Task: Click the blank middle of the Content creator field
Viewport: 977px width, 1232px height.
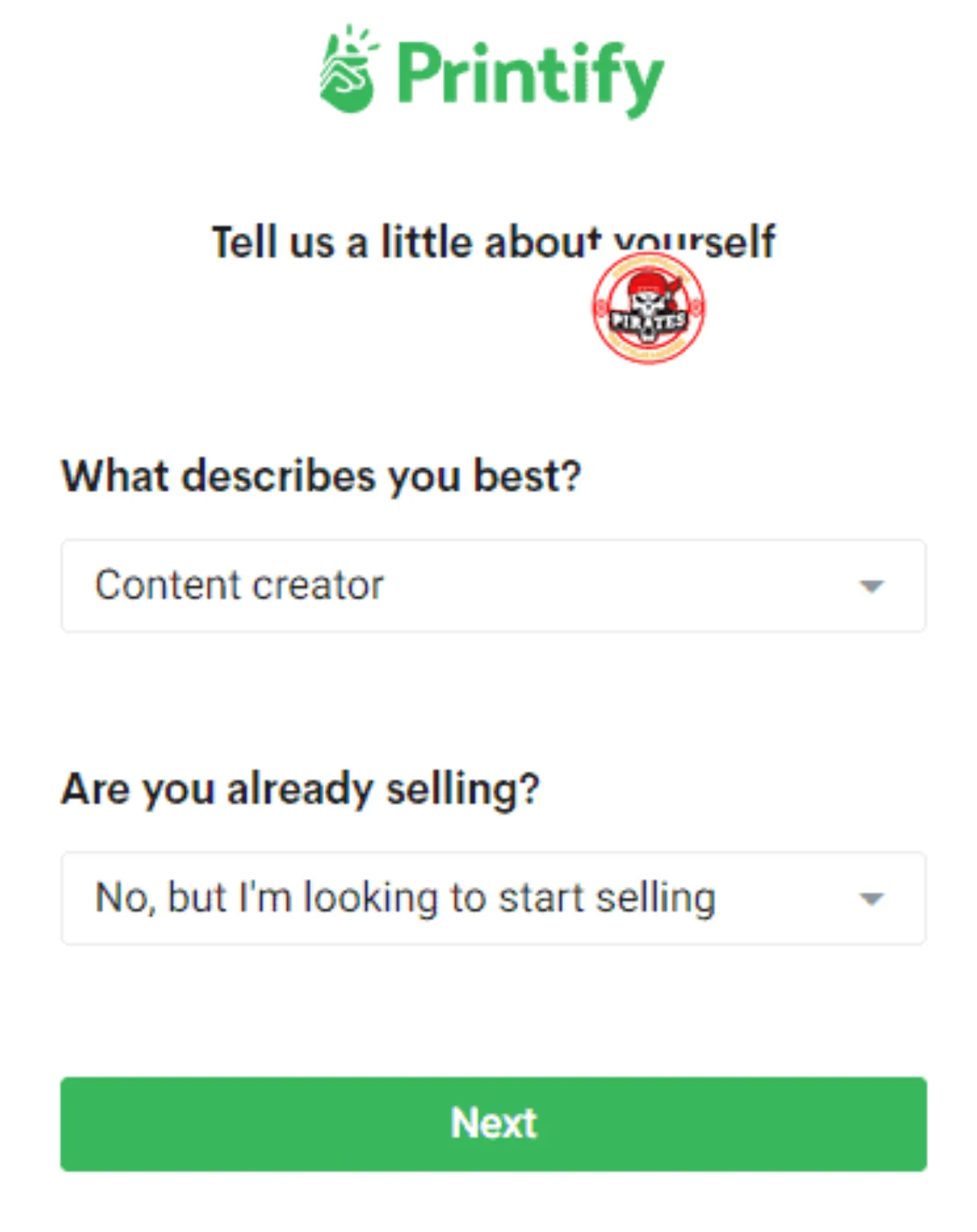Action: coord(611,586)
